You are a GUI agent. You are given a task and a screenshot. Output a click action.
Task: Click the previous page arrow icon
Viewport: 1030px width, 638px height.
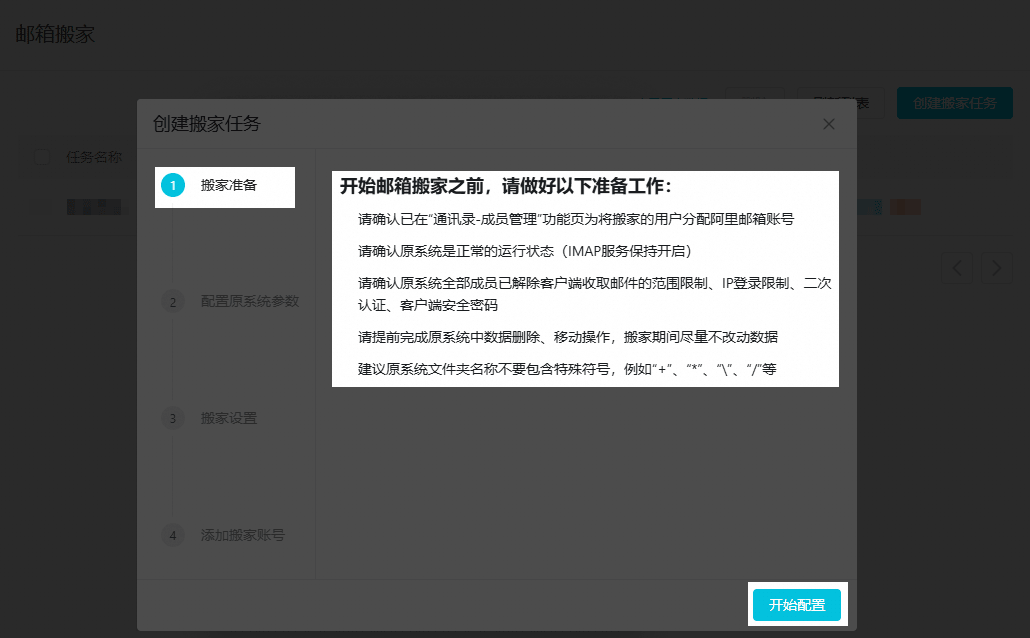tap(957, 267)
